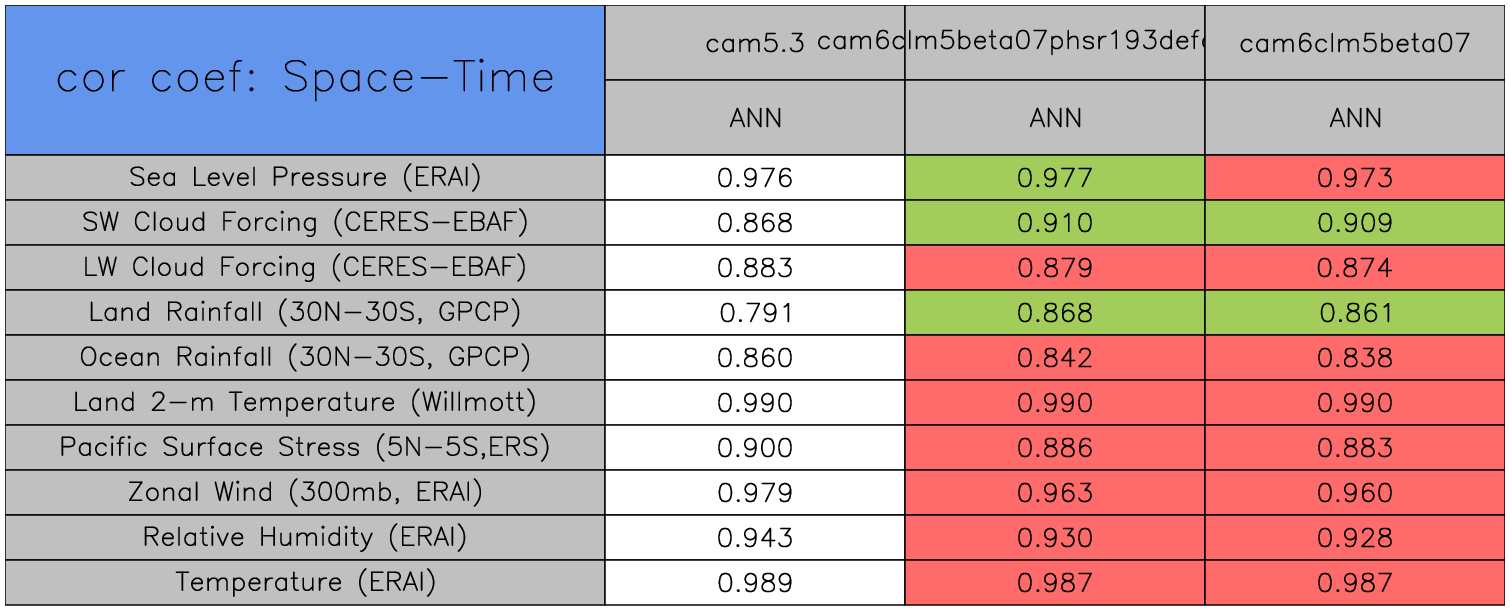Click the SW Cloud Forcing (CERES-EBAF) row label

[305, 223]
